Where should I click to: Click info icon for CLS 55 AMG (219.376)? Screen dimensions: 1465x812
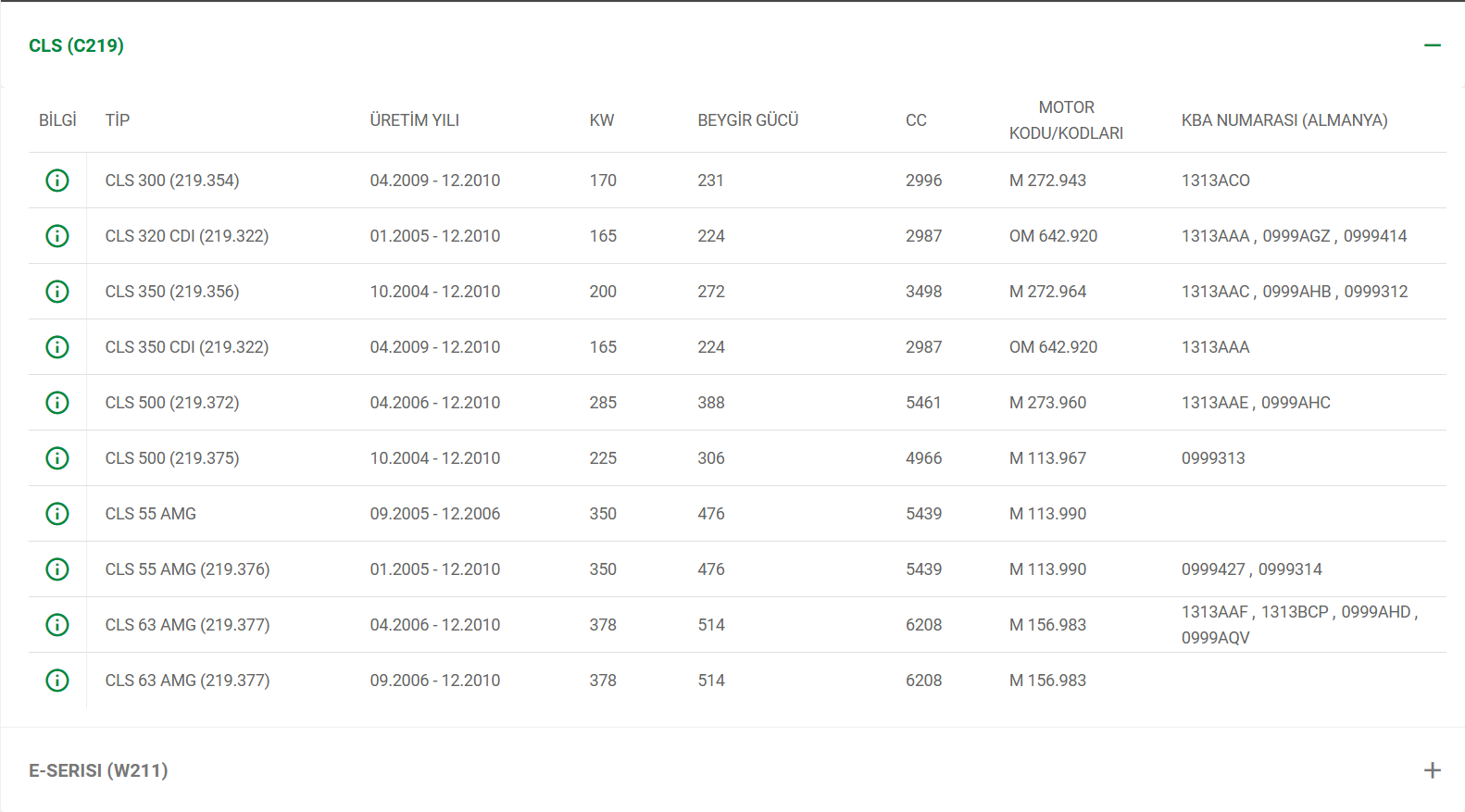(x=57, y=569)
